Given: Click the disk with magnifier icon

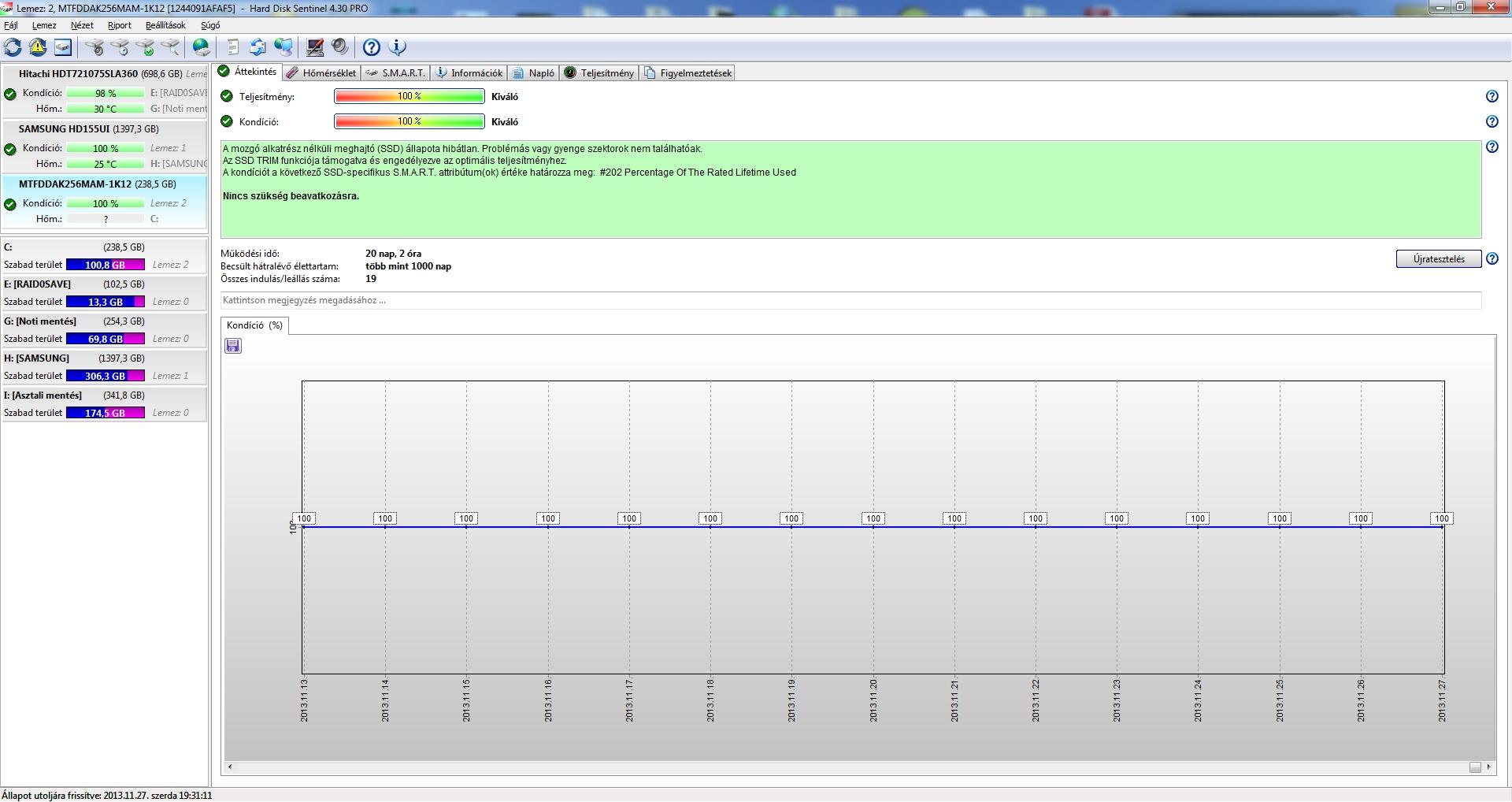Looking at the screenshot, I should 171,47.
